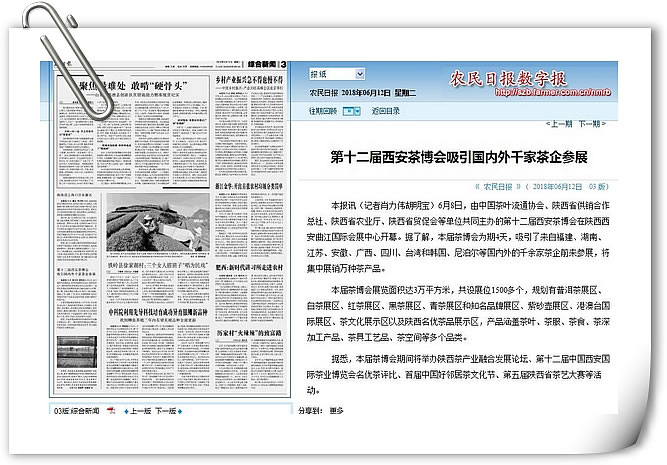The width and height of the screenshot is (667, 465).
Task: Click 下一版 to view next page
Action: [165, 411]
